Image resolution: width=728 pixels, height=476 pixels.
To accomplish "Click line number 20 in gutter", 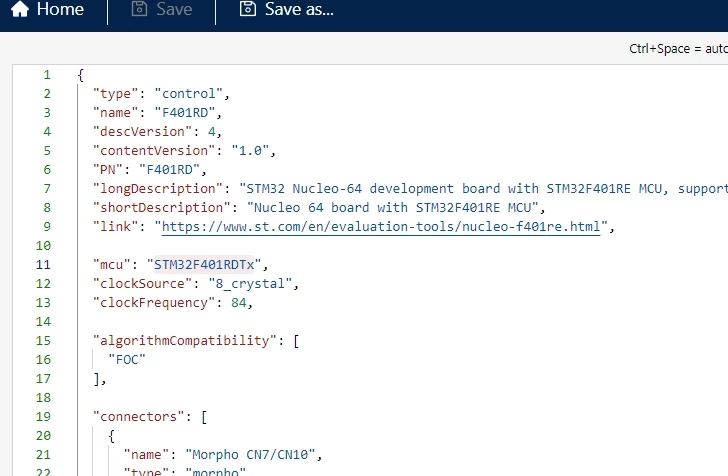I will [43, 436].
